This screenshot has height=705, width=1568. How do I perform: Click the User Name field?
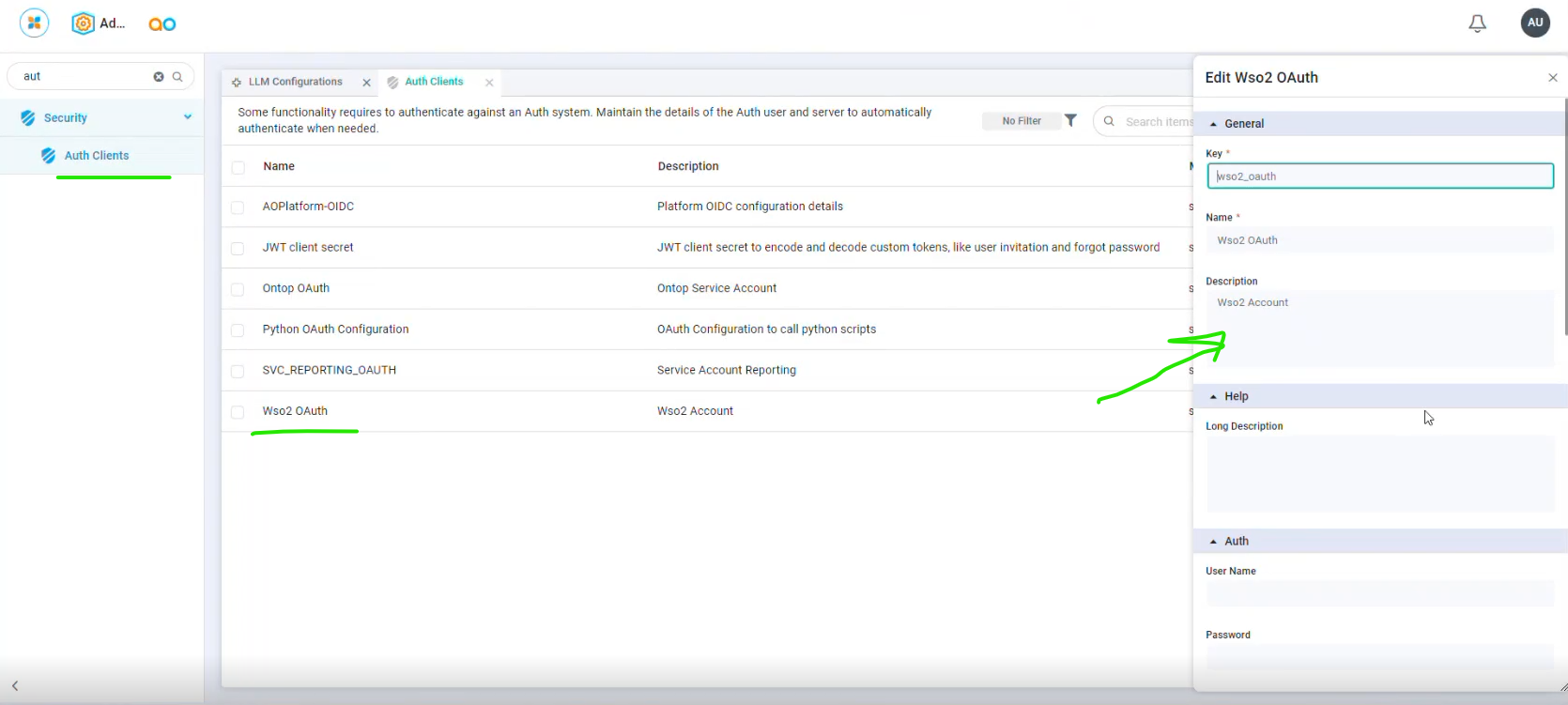click(x=1380, y=593)
